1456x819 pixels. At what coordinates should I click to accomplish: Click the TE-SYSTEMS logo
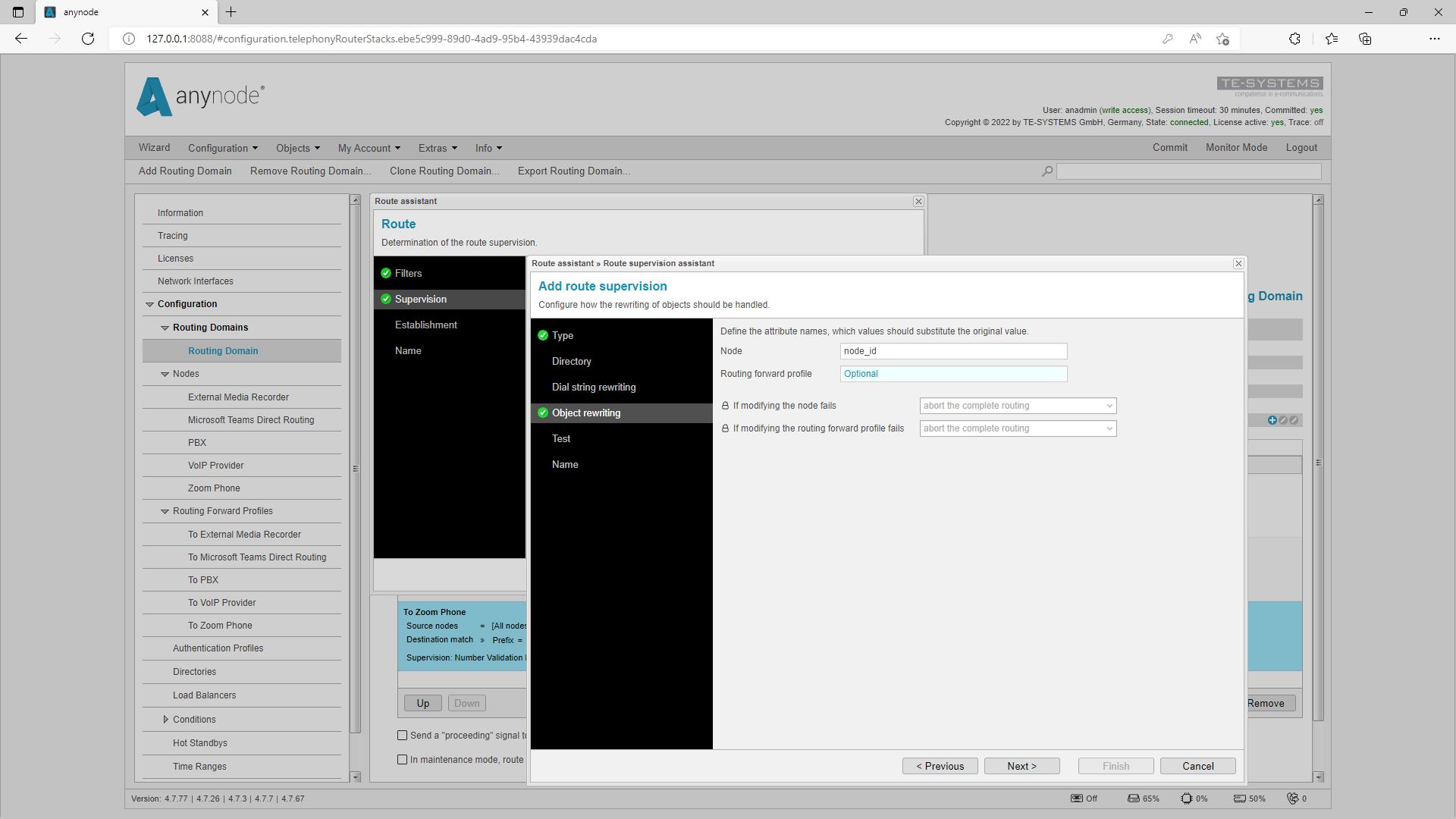tap(1269, 86)
